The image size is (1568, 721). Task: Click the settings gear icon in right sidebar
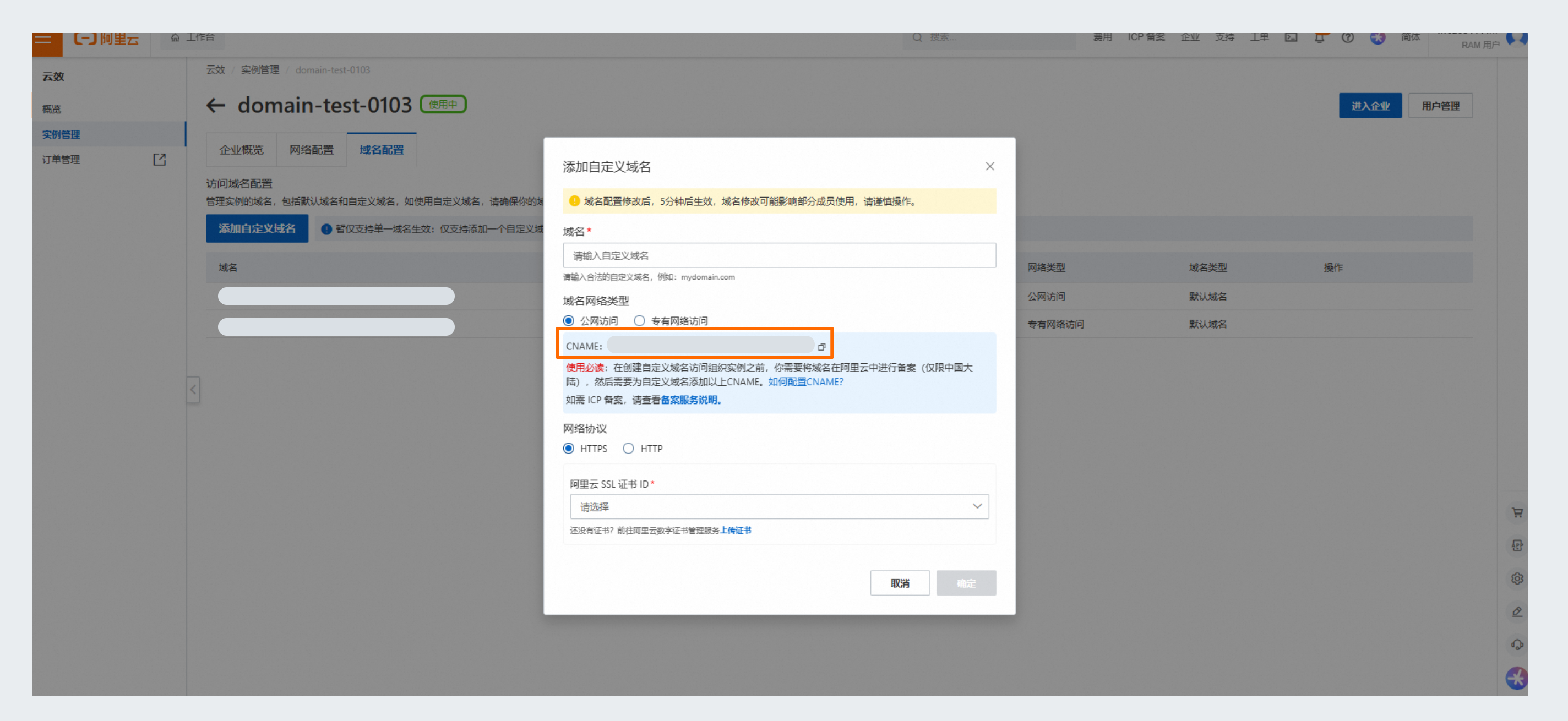[1517, 578]
